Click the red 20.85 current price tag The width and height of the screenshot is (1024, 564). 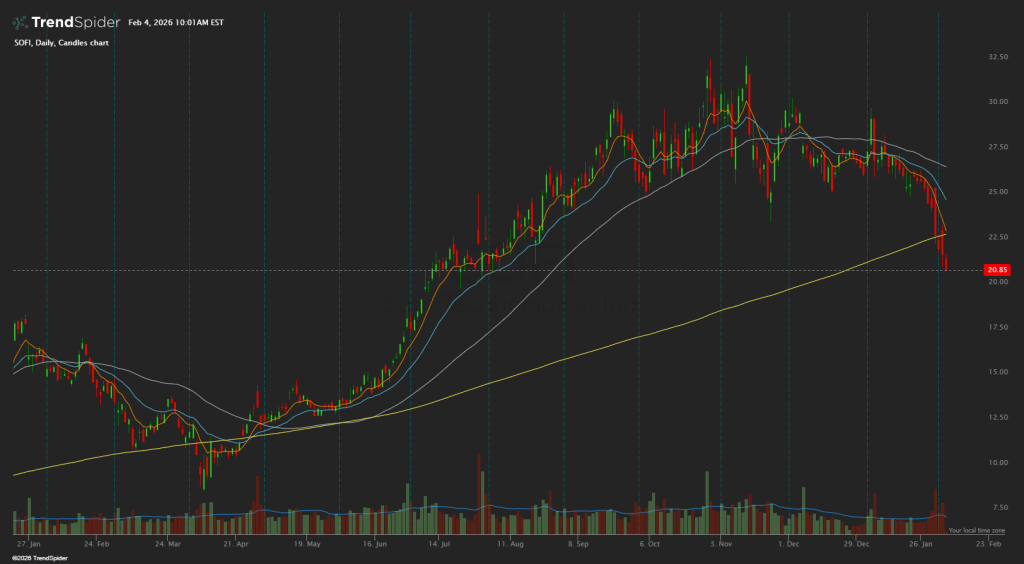[x=996, y=270]
